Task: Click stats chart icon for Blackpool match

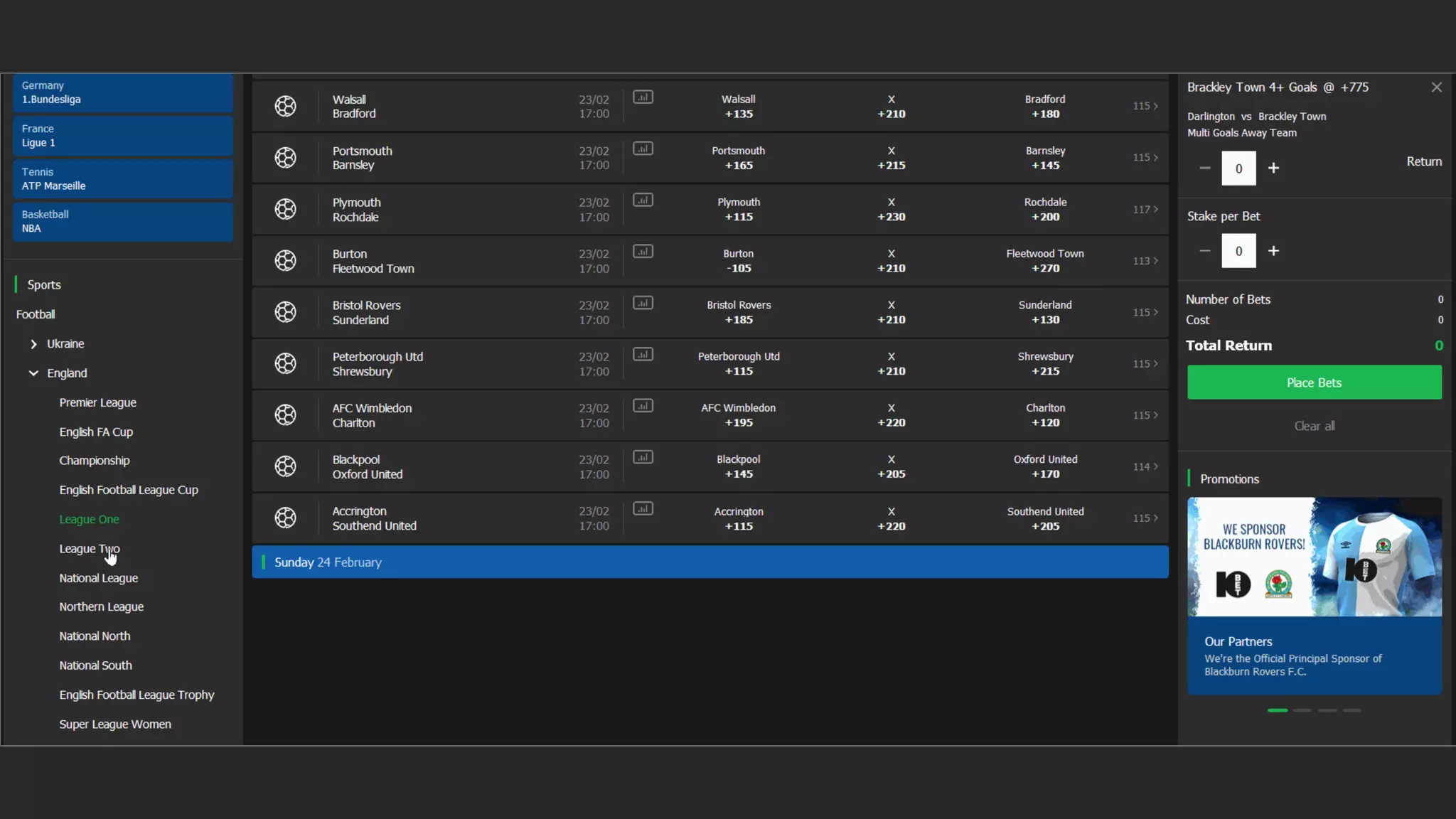Action: (x=643, y=457)
